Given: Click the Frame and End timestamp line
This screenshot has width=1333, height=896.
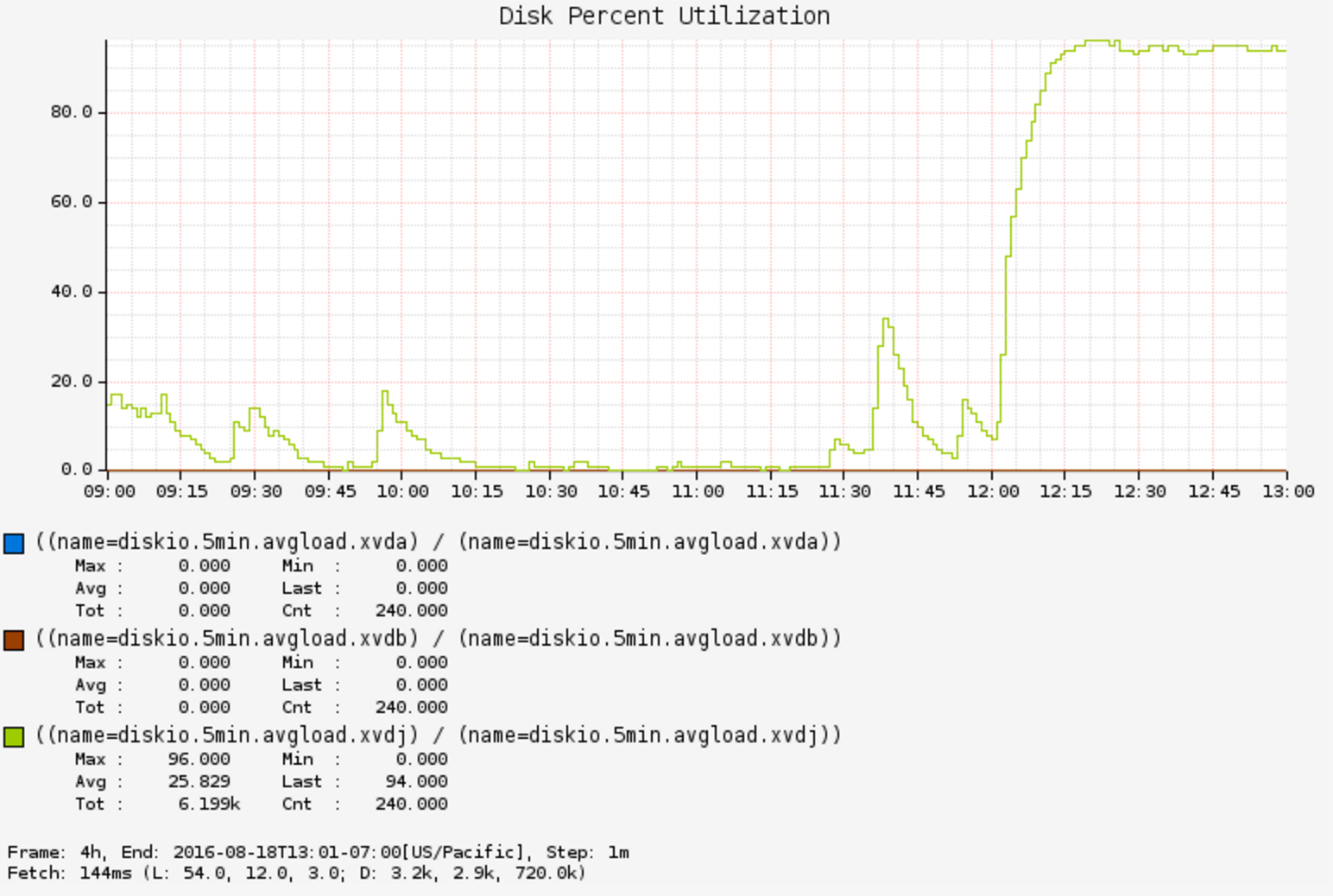Looking at the screenshot, I should 318,853.
